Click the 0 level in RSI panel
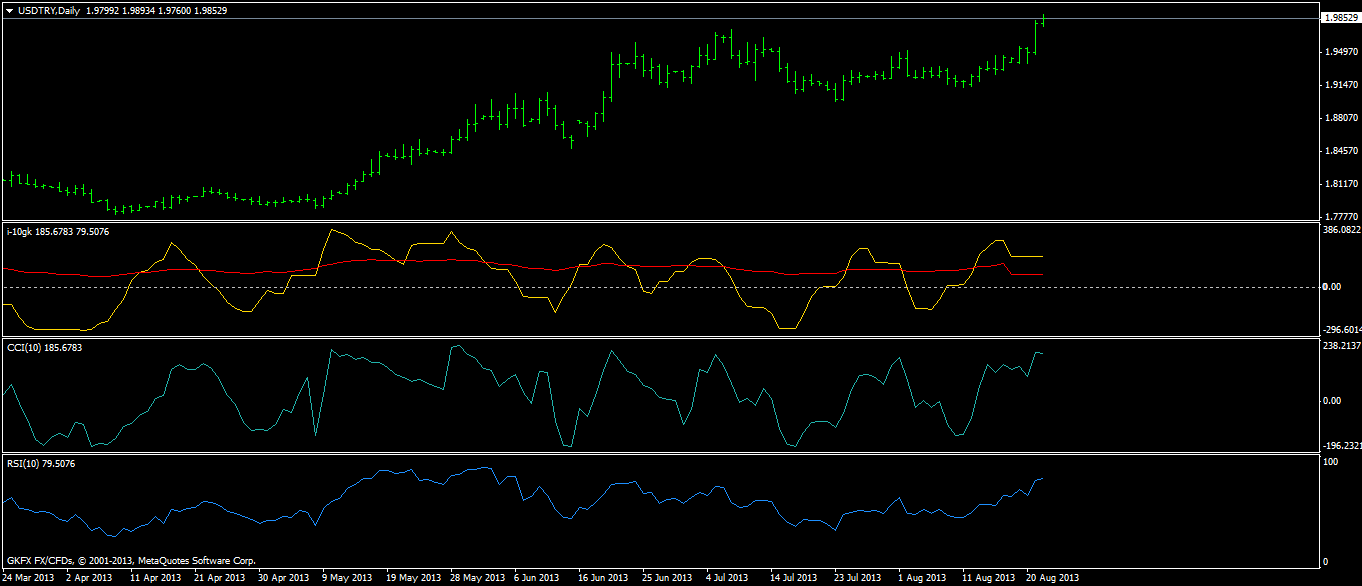This screenshot has height=586, width=1362. click(x=1325, y=562)
